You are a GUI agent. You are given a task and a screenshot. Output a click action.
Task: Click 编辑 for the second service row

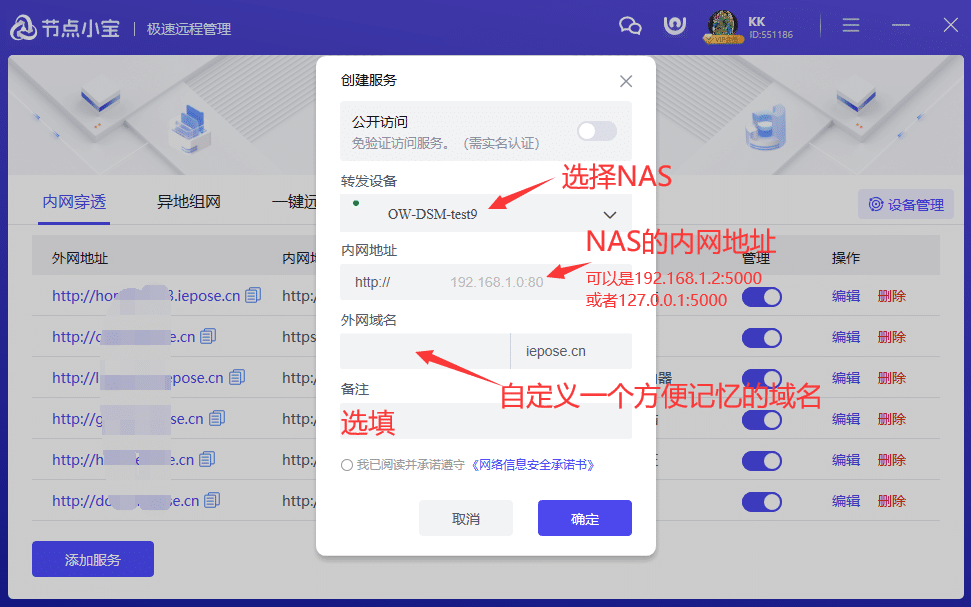point(846,337)
